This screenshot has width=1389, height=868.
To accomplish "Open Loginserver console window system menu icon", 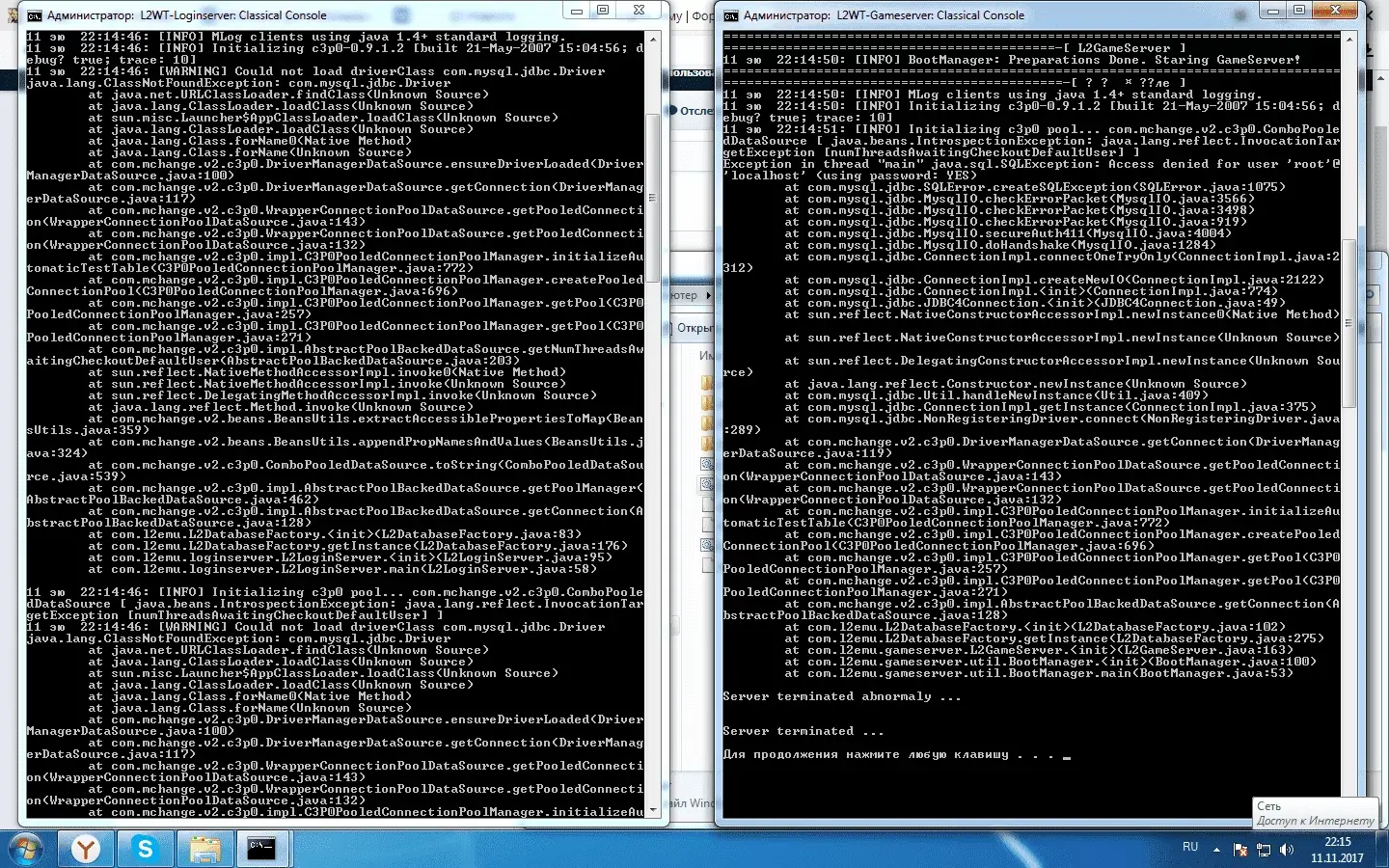I will click(35, 15).
